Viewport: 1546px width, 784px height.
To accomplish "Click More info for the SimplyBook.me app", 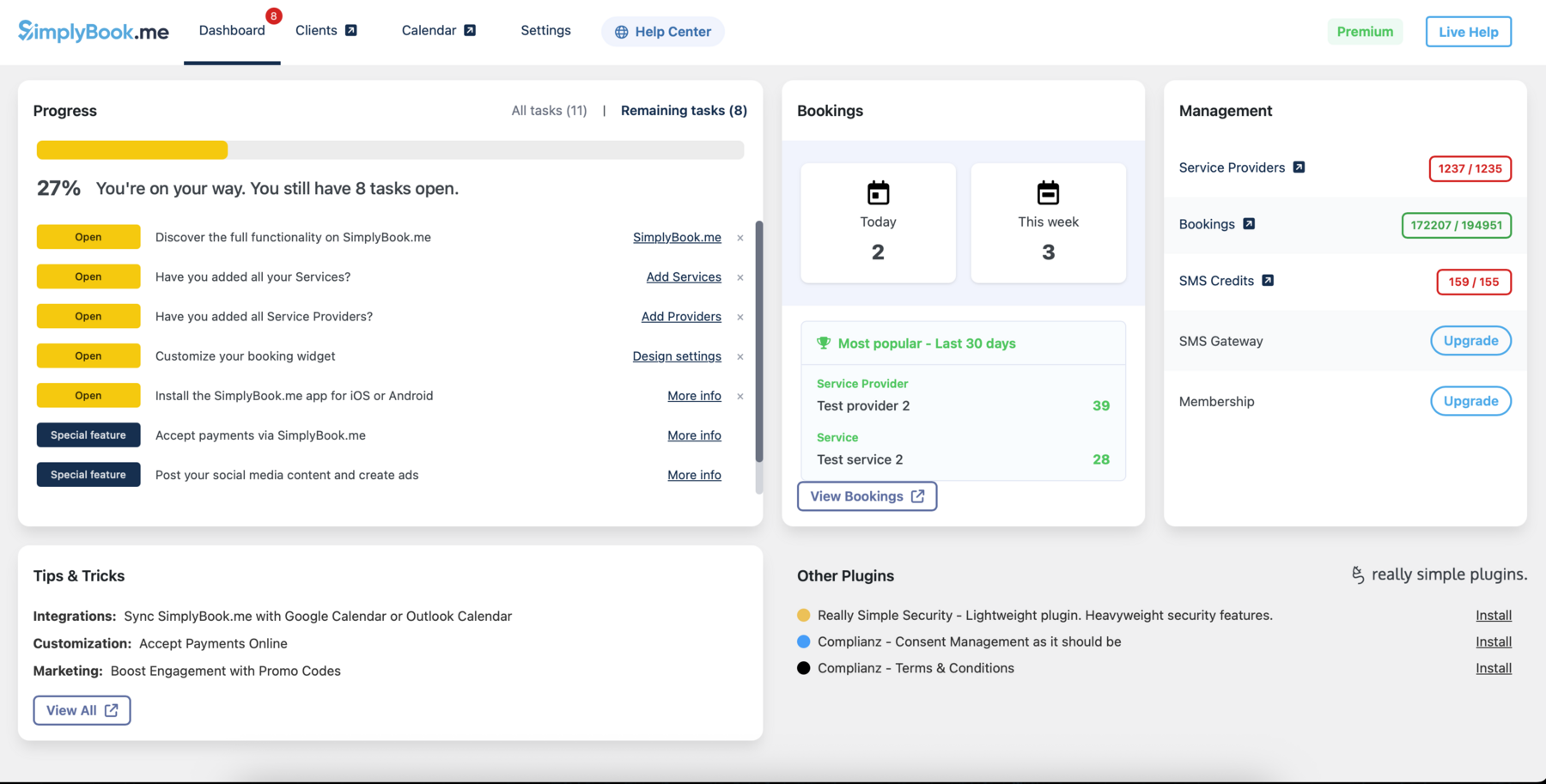I will pyautogui.click(x=694, y=395).
